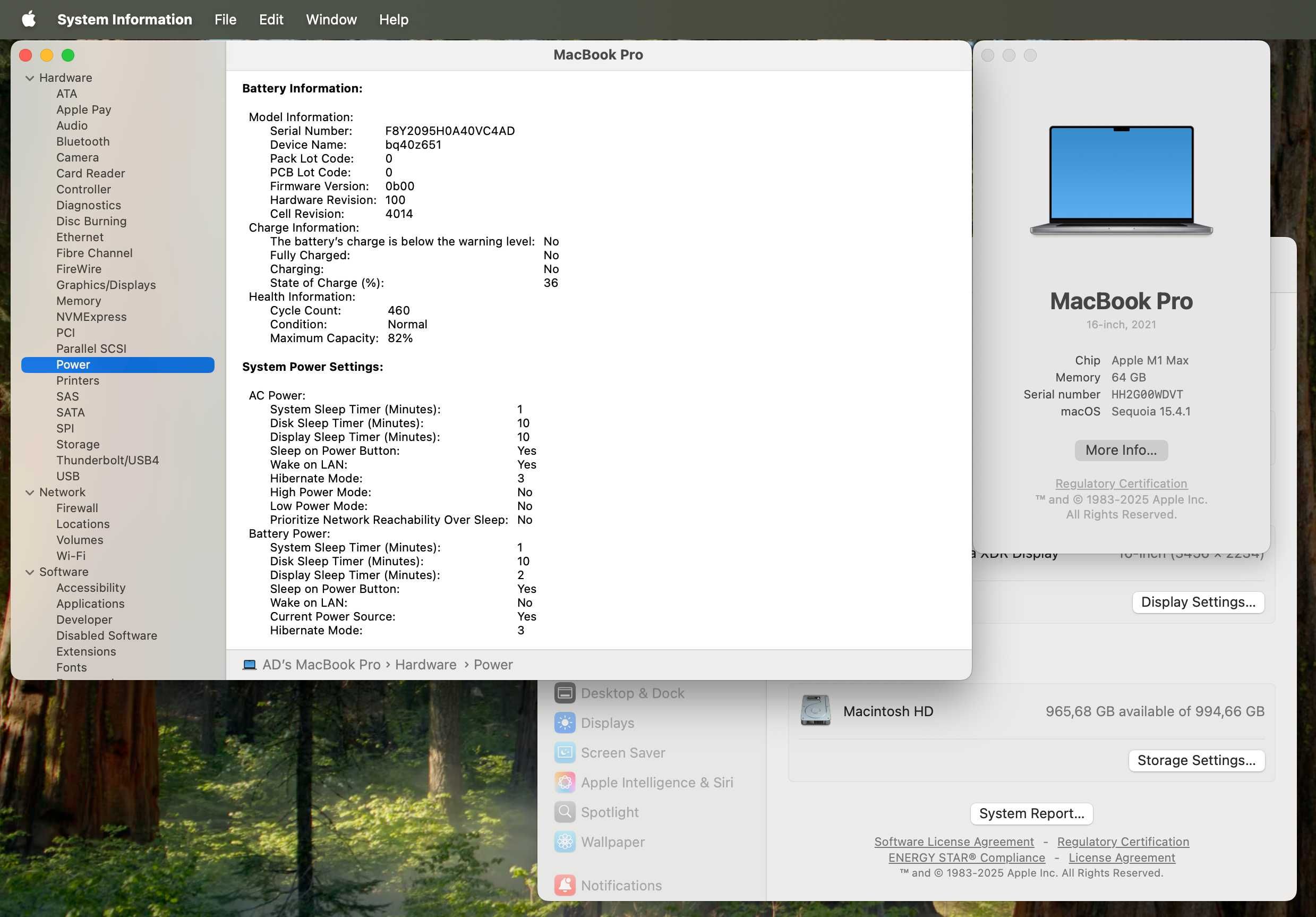Select Applications under Software
The height and width of the screenshot is (917, 1316).
[x=90, y=604]
